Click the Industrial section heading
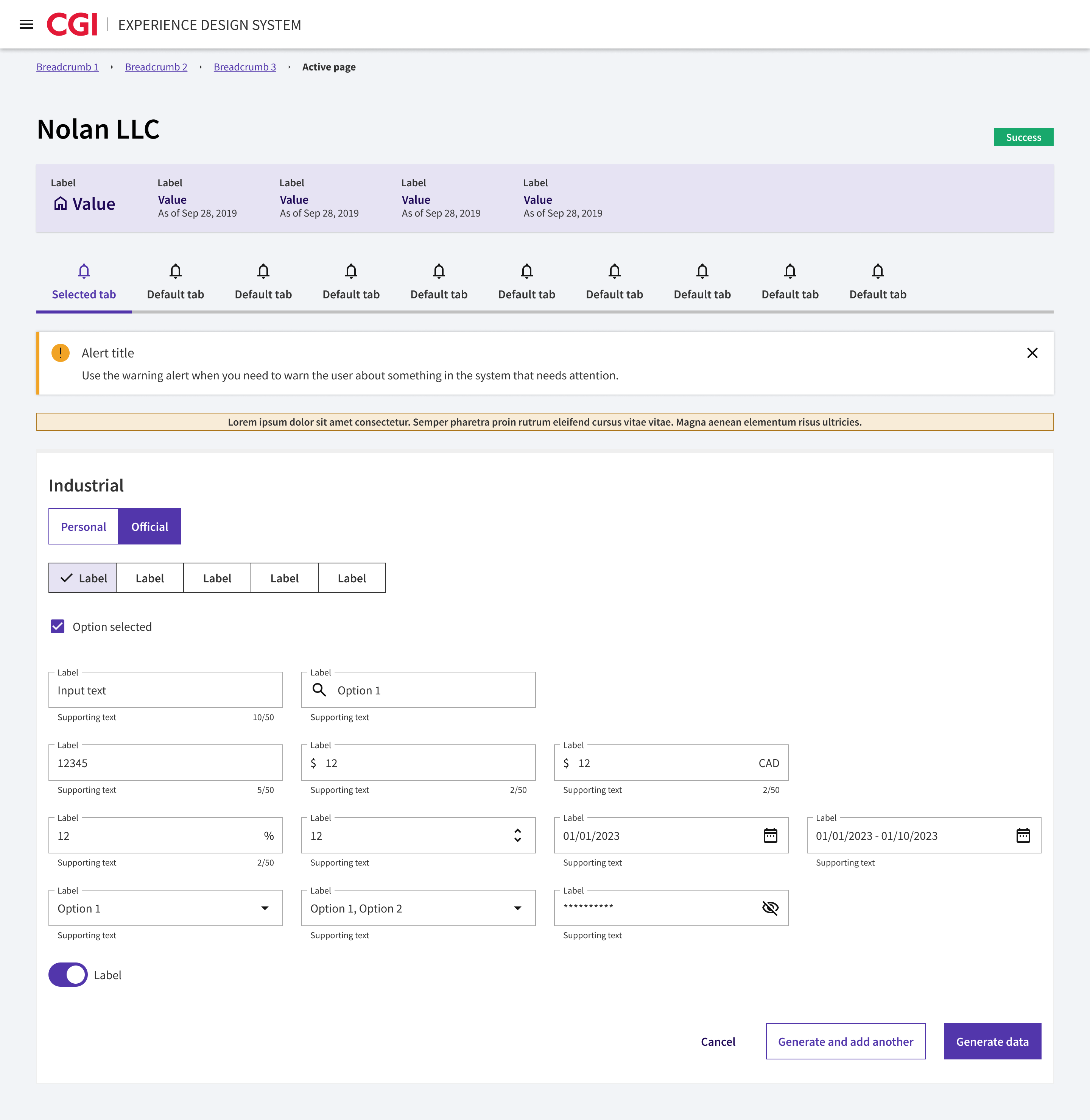1090x1120 pixels. (86, 485)
